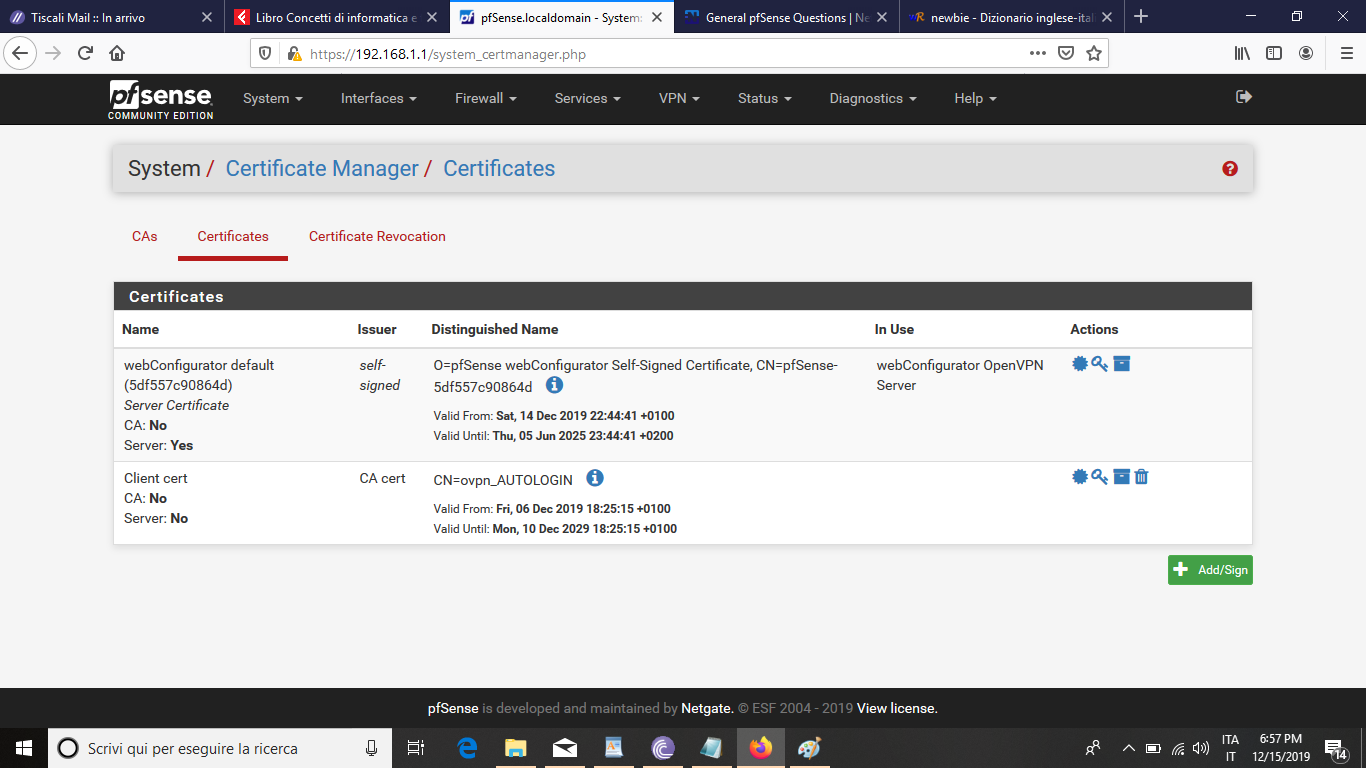Click the taskbar clock showing 6:57 PM
Screen dimensions: 1366x768
[1280, 748]
